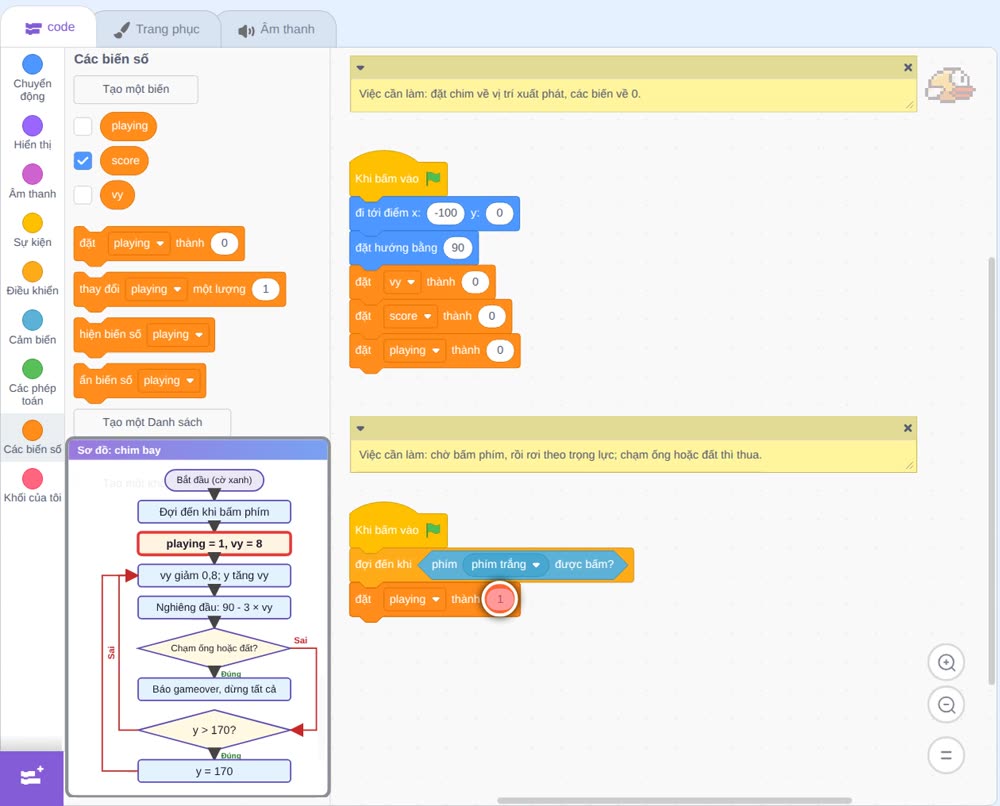Click the workspace vertical scrollbar

[990, 471]
